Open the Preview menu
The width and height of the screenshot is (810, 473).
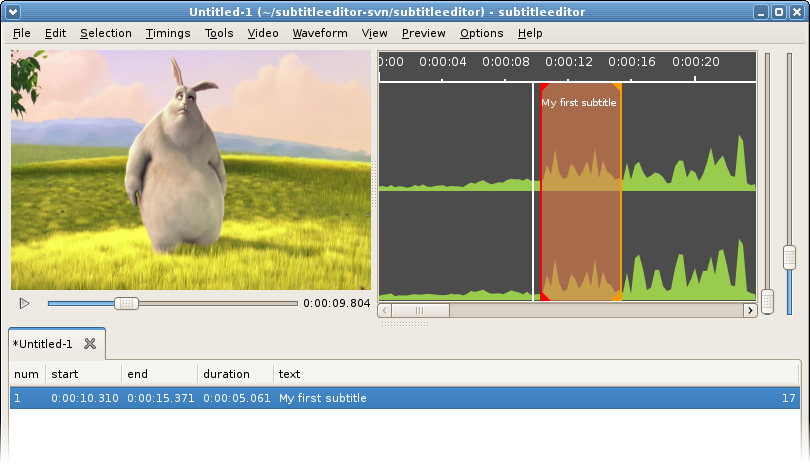tap(424, 34)
